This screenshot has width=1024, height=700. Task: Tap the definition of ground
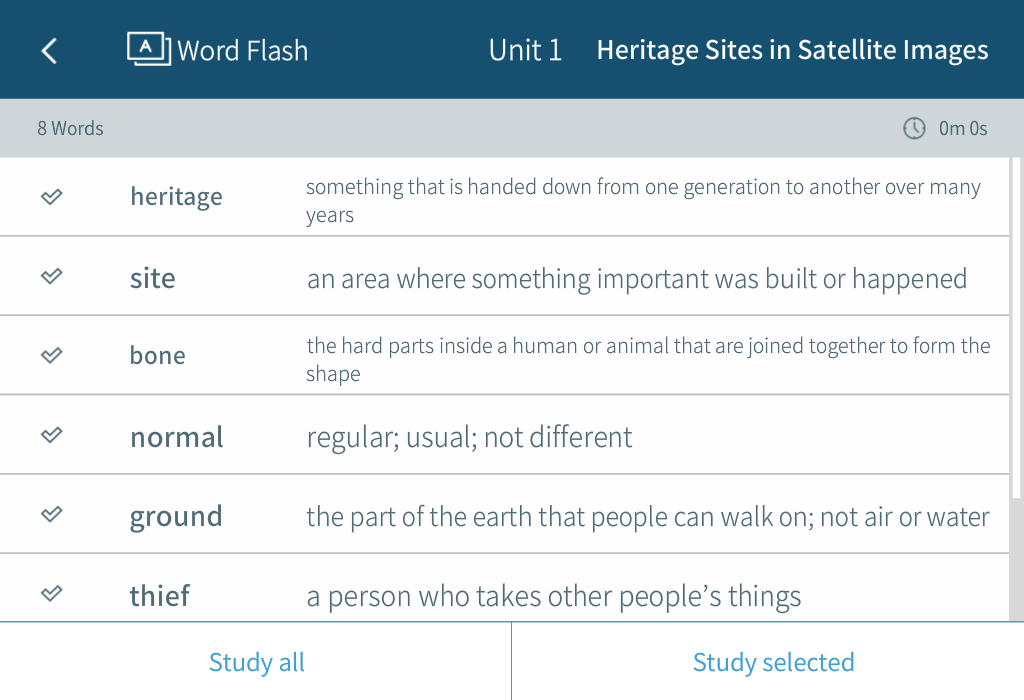click(x=647, y=517)
